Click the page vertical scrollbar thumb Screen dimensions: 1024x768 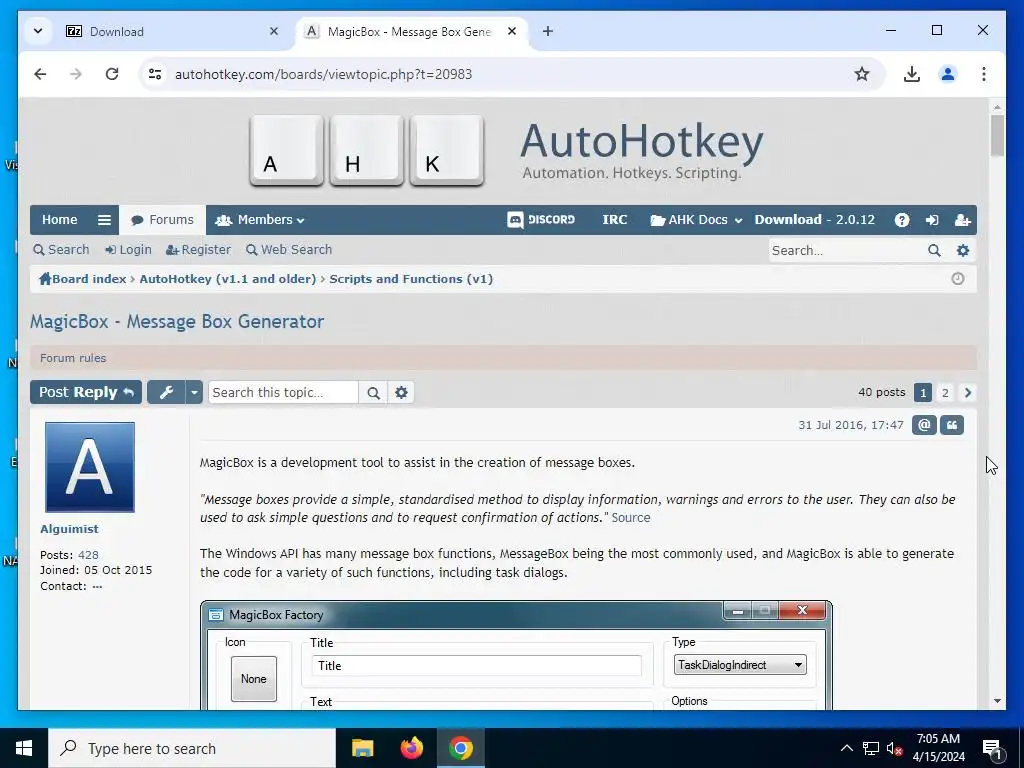pyautogui.click(x=997, y=135)
